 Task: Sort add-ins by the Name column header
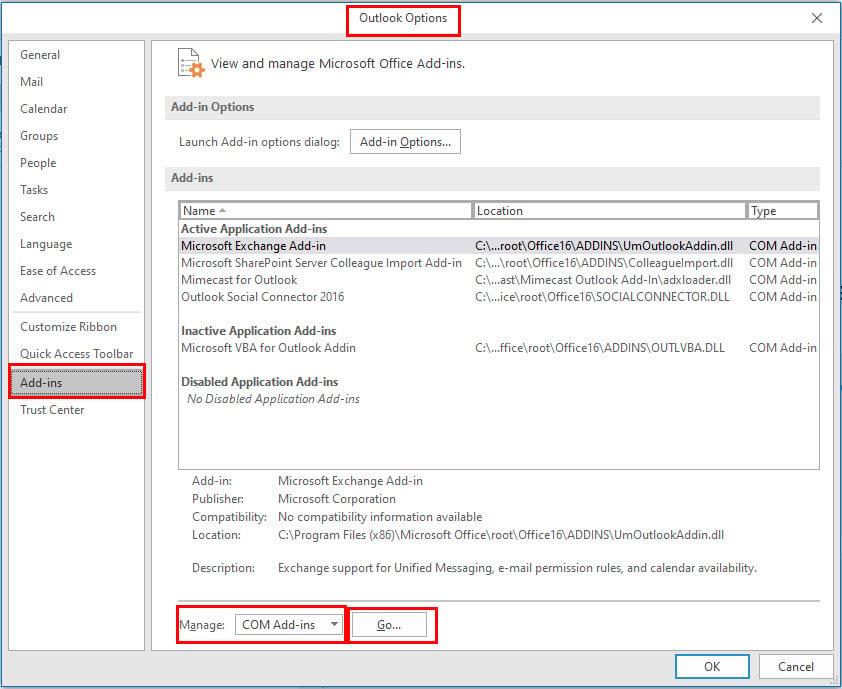(x=200, y=210)
